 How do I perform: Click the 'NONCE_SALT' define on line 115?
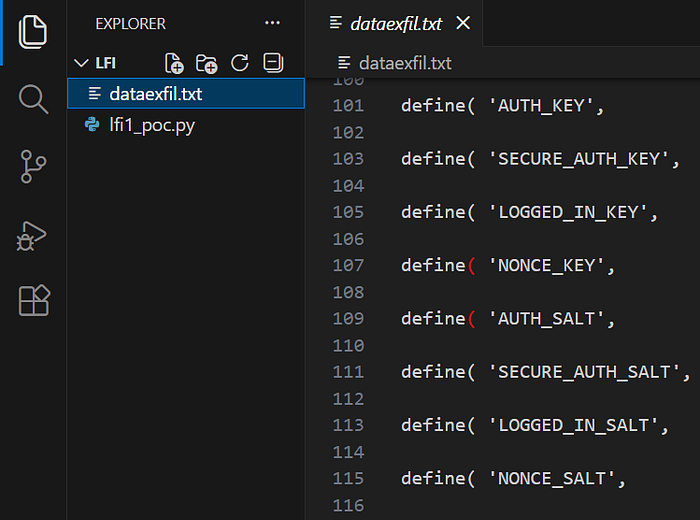(552, 478)
